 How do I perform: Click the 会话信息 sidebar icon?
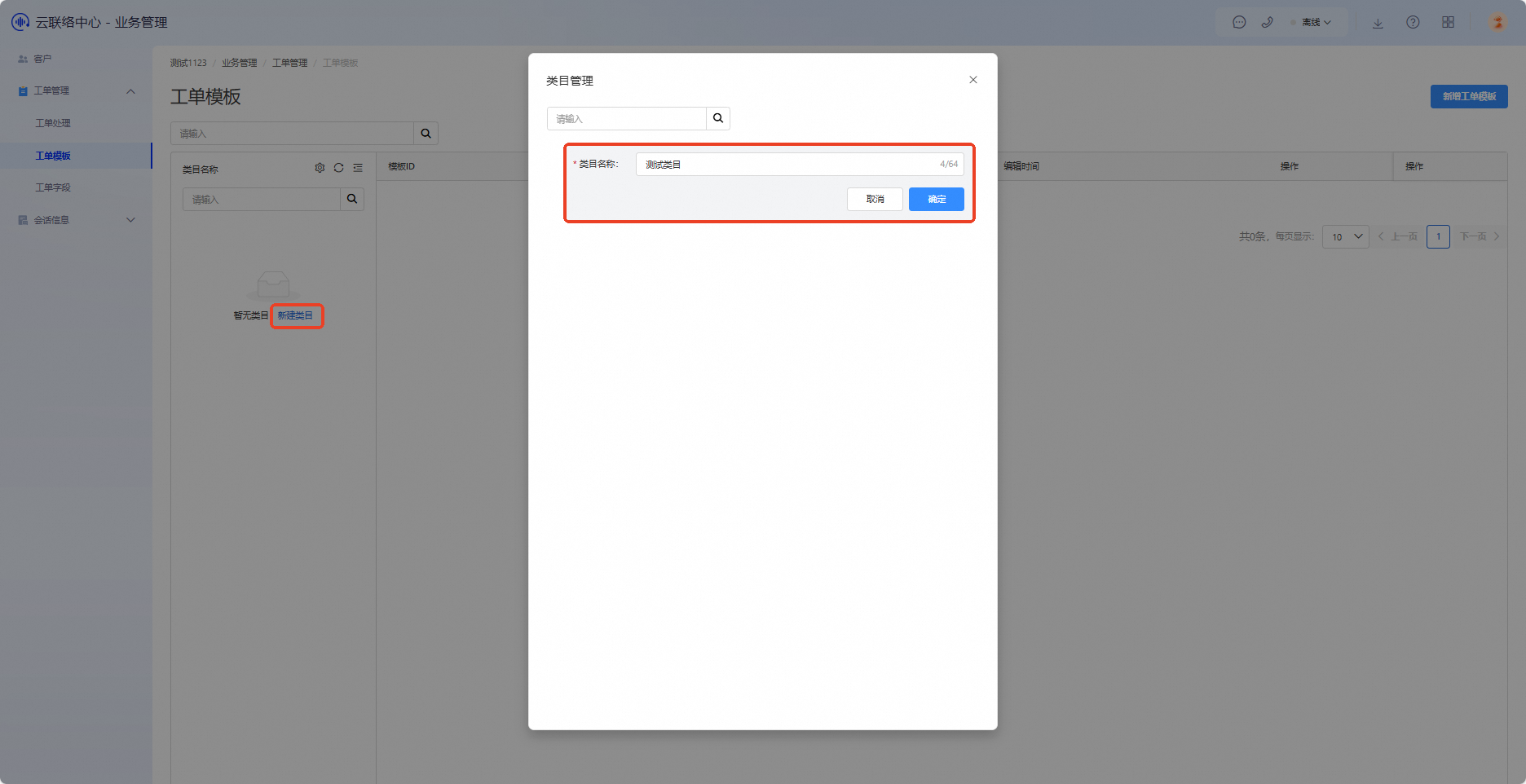pos(23,220)
